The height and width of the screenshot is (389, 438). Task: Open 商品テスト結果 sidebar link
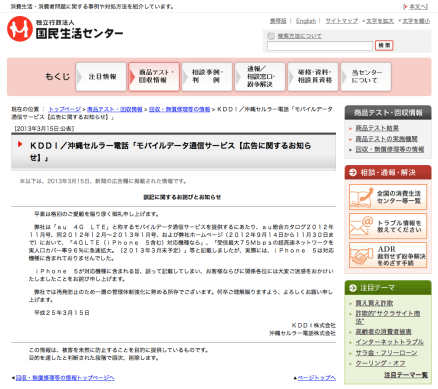[x=377, y=128]
